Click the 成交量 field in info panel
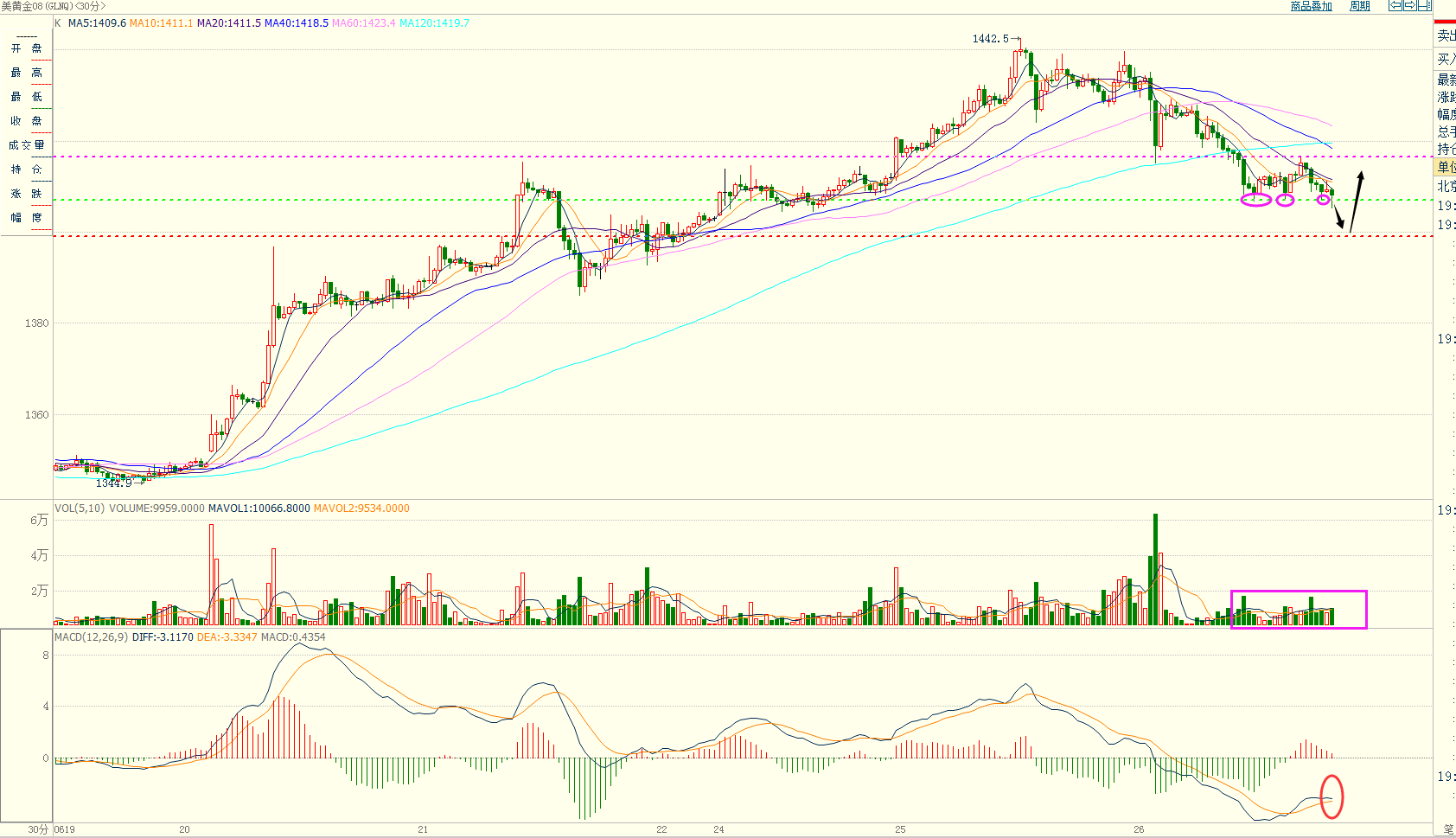Image resolution: width=1456 pixels, height=838 pixels. 26,145
